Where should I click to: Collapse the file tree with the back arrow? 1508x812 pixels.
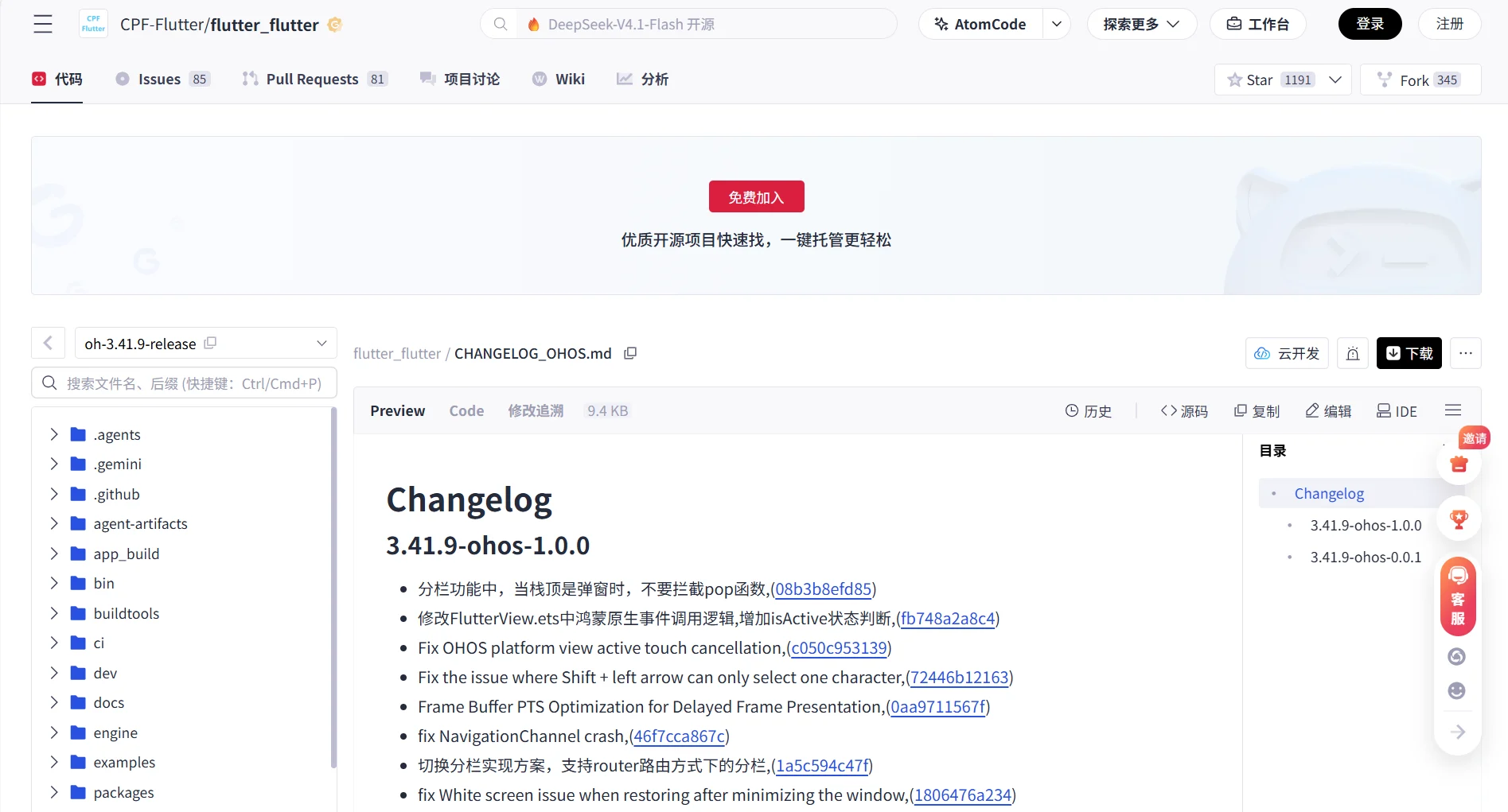pos(48,343)
